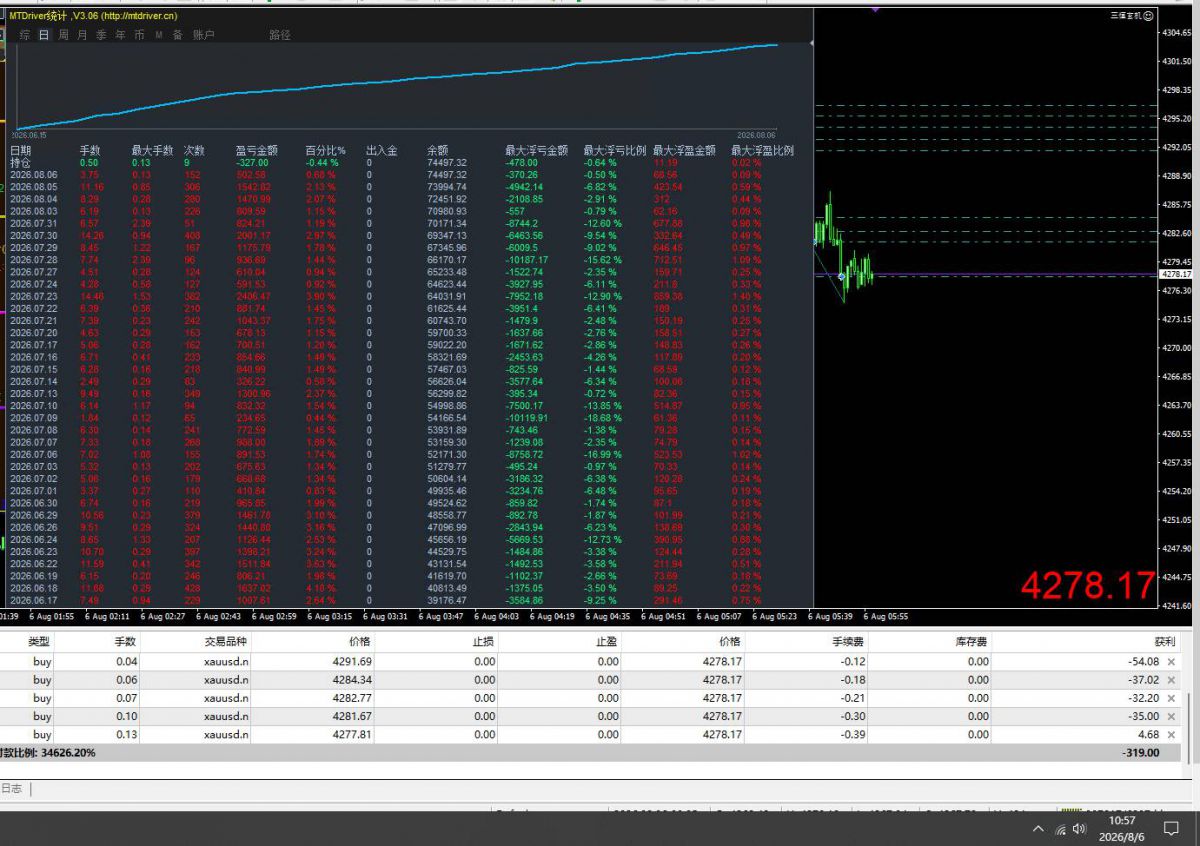Open the 账户 account tab
The width and height of the screenshot is (1200, 846).
point(203,35)
